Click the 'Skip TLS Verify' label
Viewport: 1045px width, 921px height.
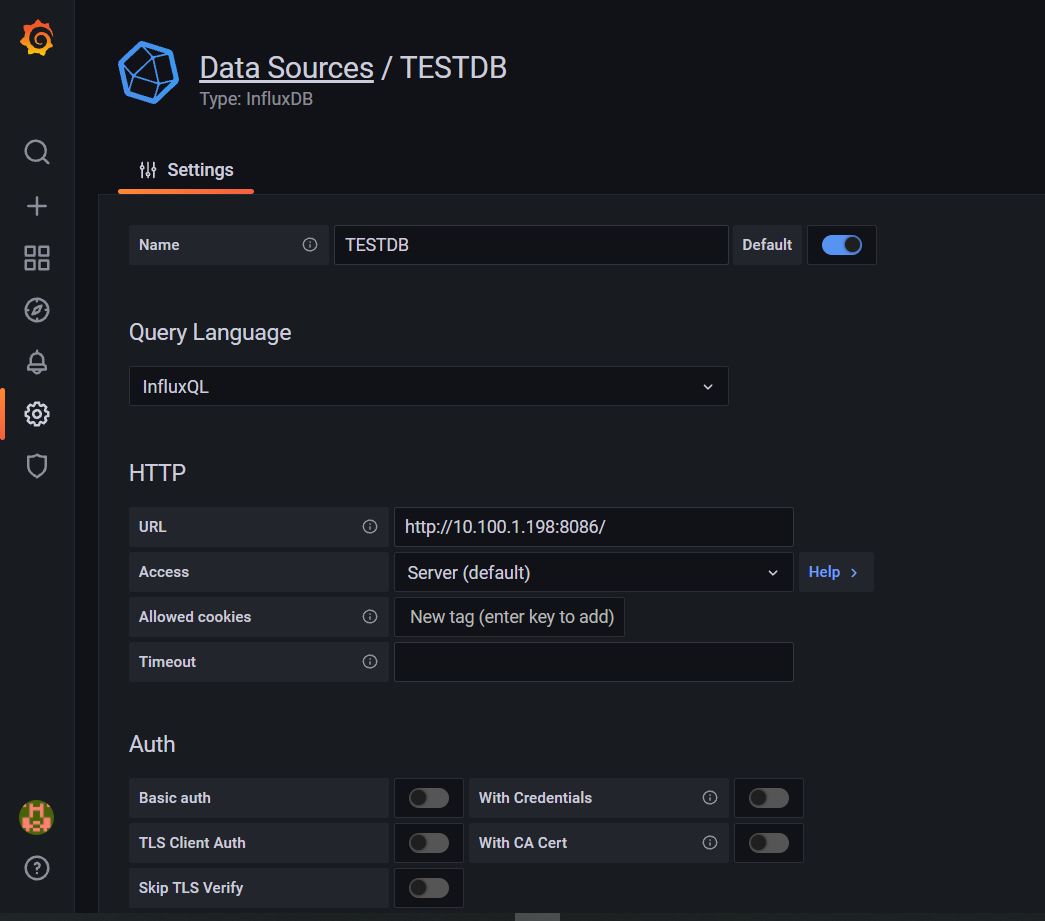click(x=191, y=888)
